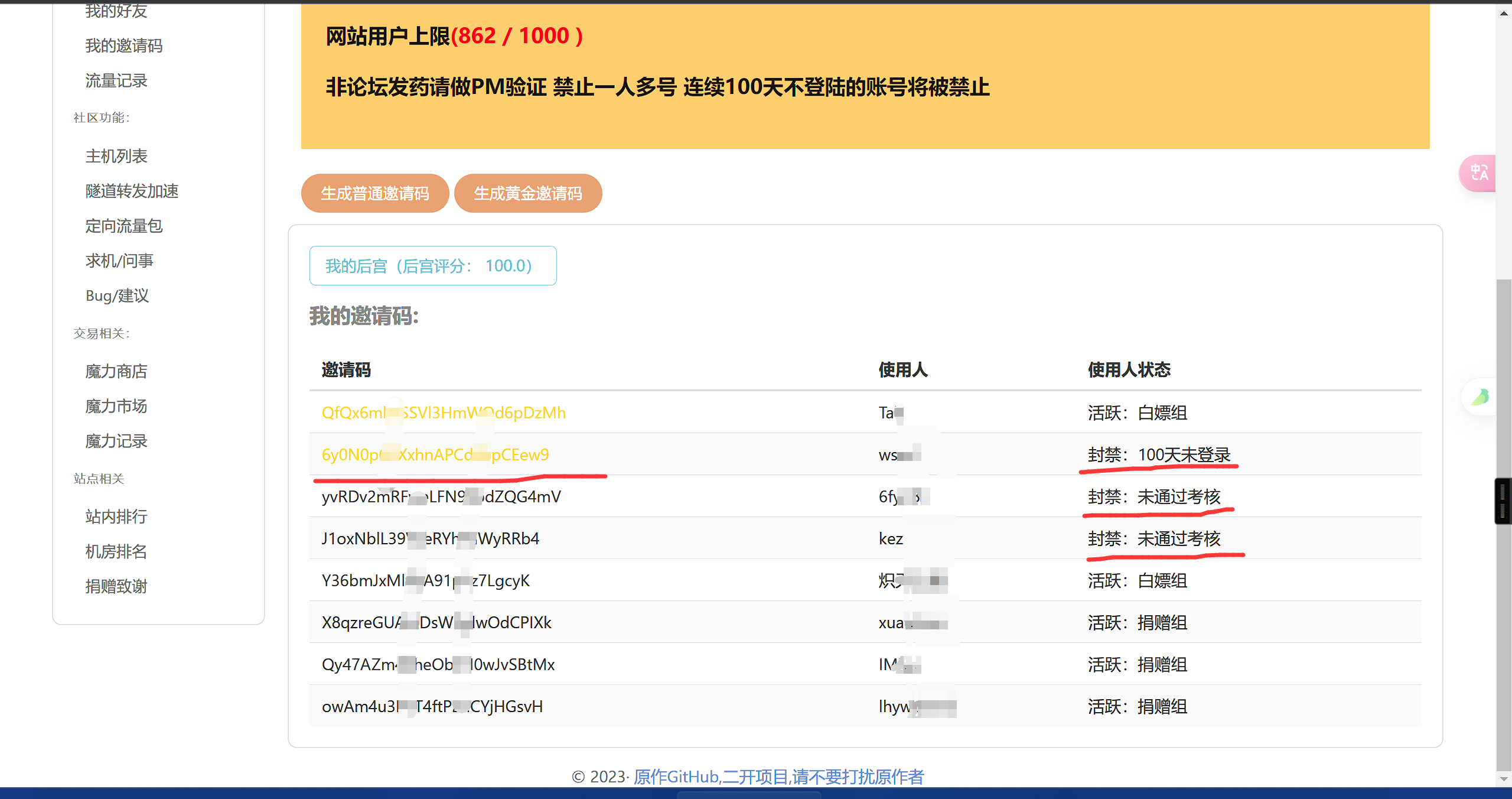Select 定向流量包 sidebar item
The image size is (1512, 799).
click(x=124, y=226)
